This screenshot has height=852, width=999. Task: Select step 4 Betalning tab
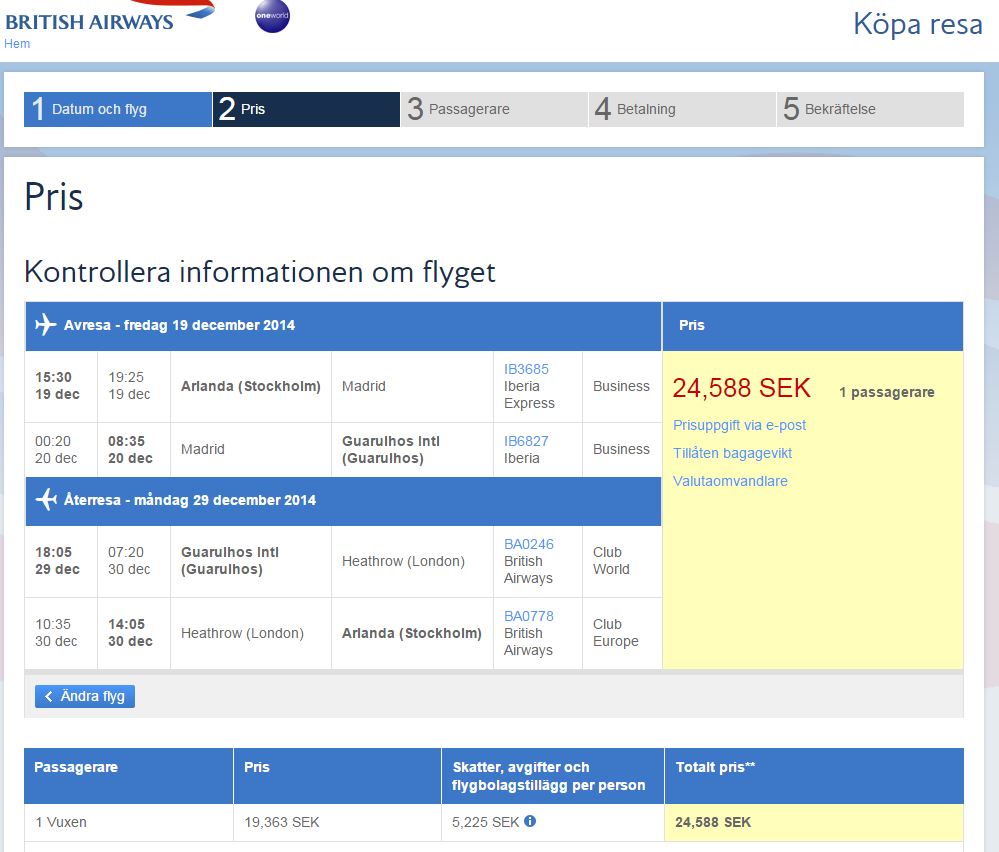(682, 110)
